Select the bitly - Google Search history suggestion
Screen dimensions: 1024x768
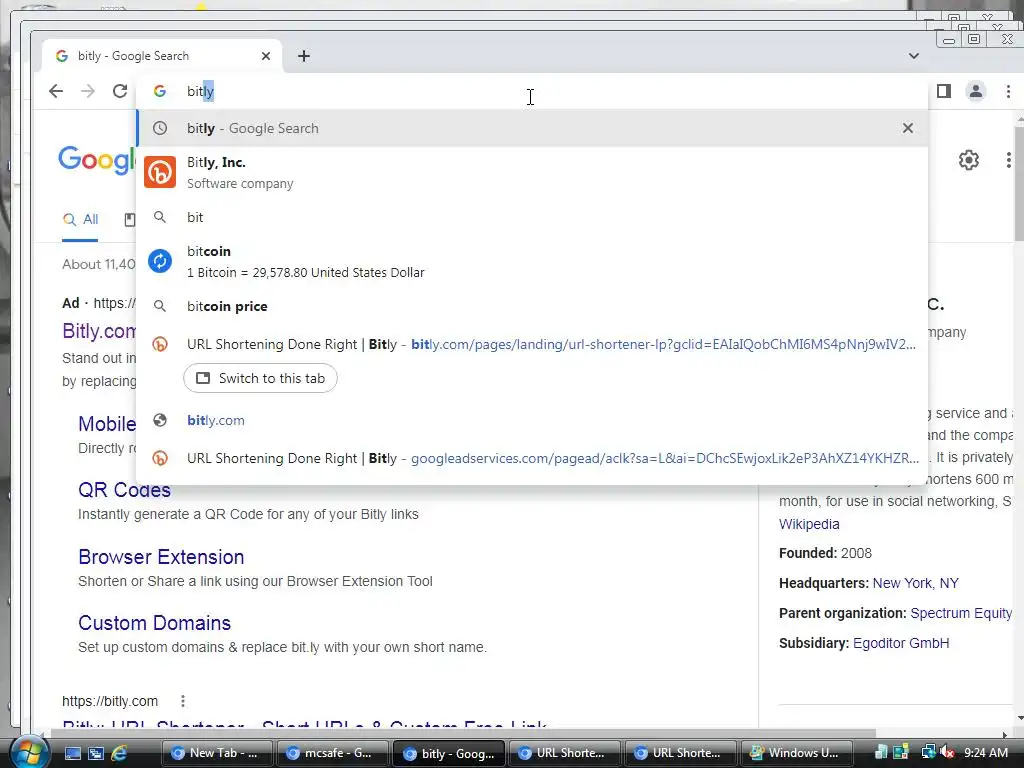[532, 128]
